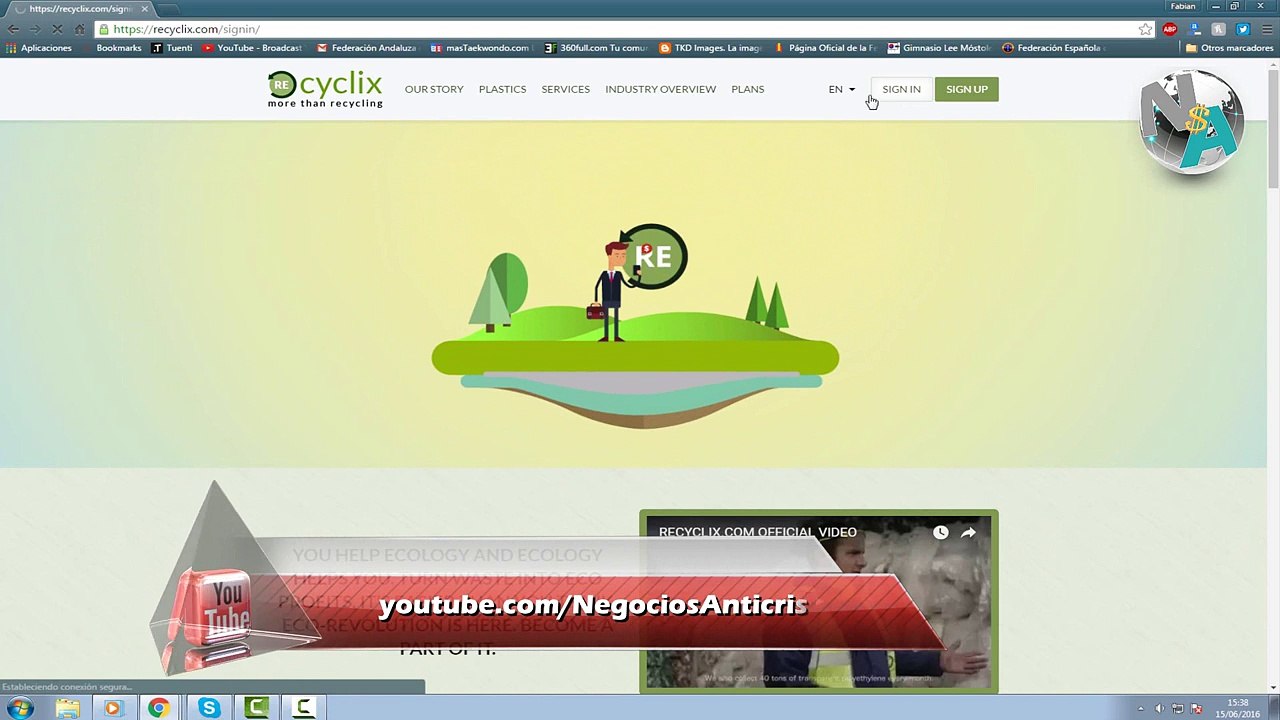Open the AdBlock Plus extension icon
1280x720 pixels.
tap(1170, 29)
